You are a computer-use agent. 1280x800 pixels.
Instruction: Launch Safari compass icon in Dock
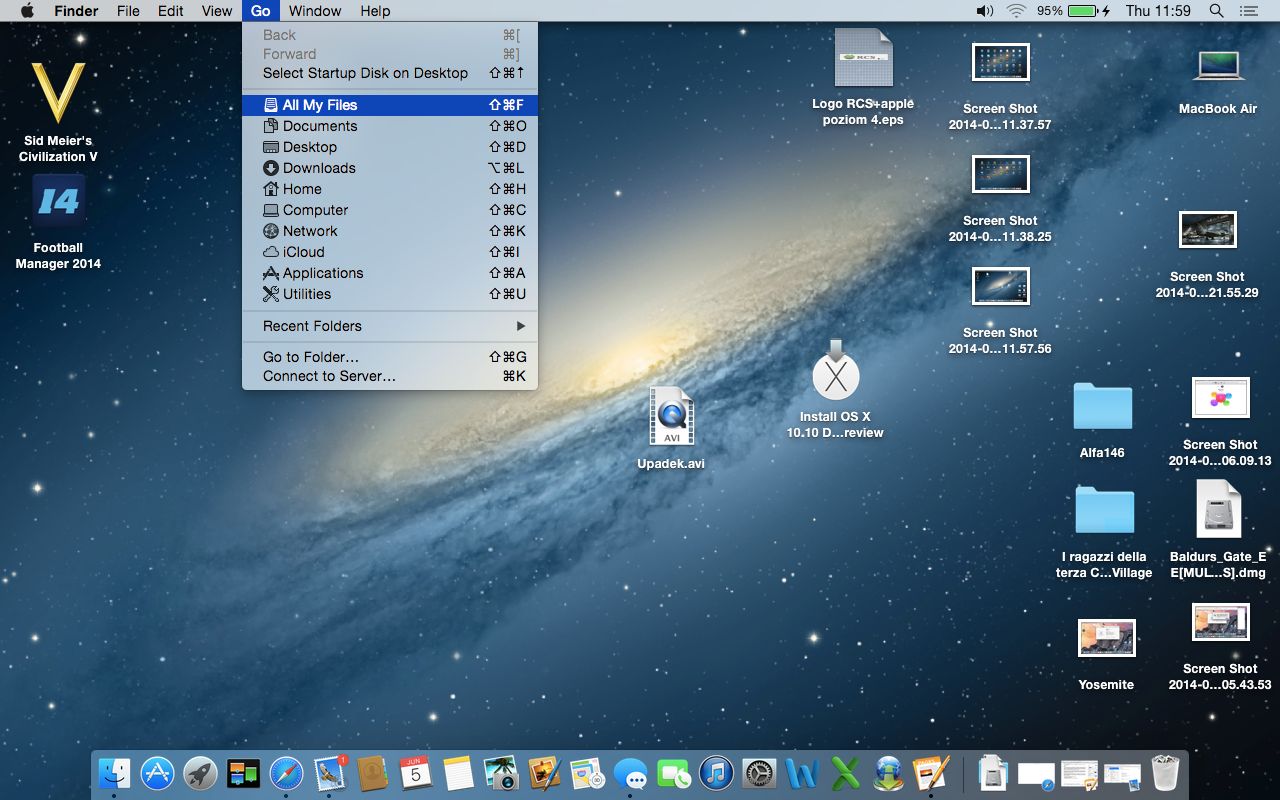[286, 773]
